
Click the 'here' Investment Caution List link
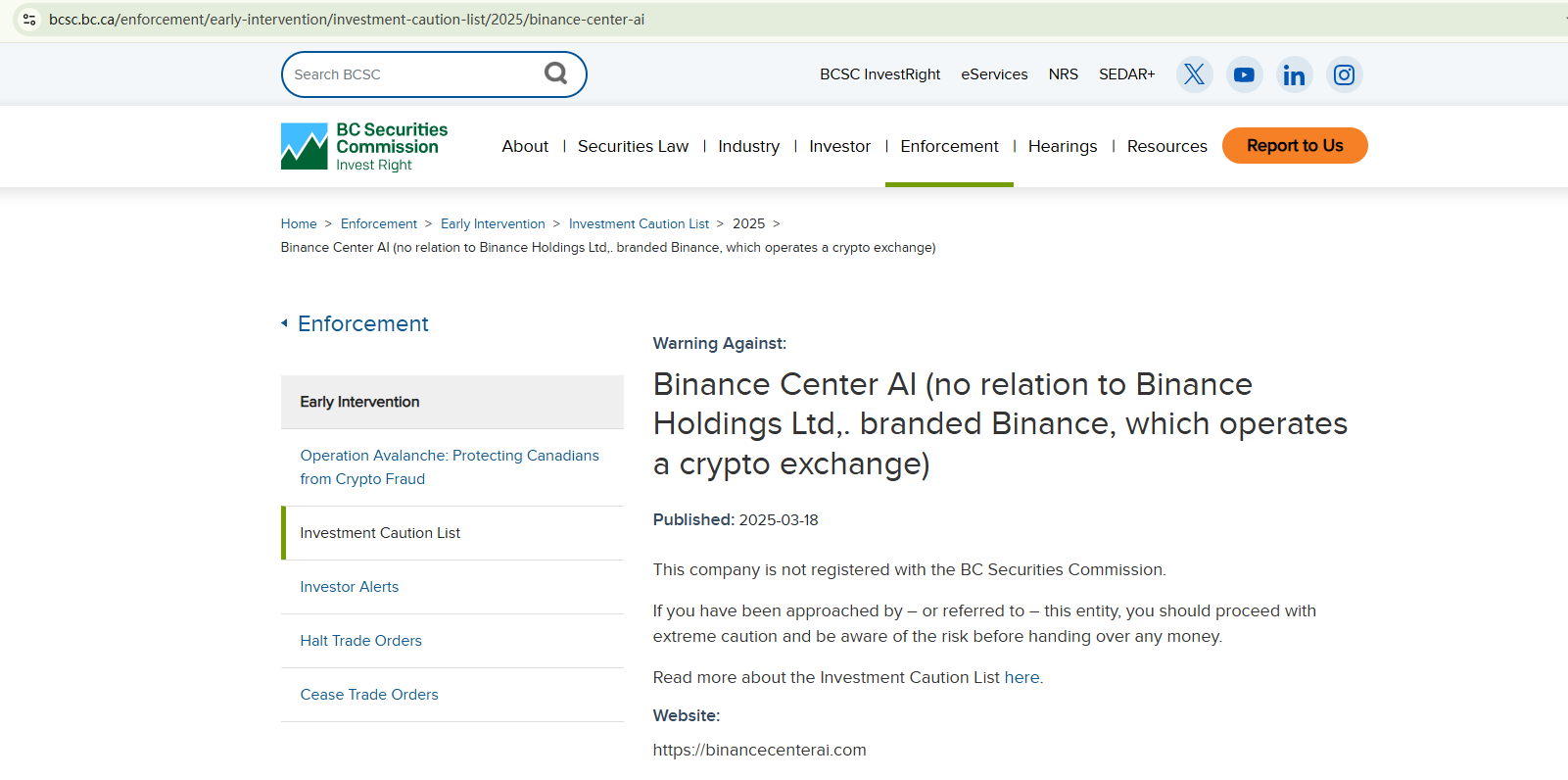(x=1022, y=677)
